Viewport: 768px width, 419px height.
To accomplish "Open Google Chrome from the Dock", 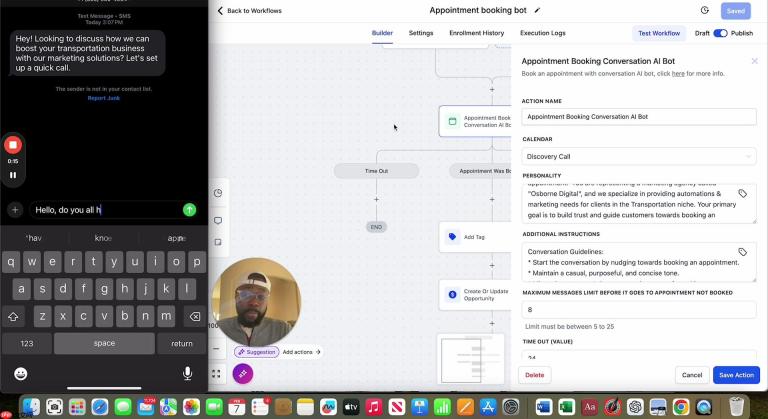I will point(681,407).
